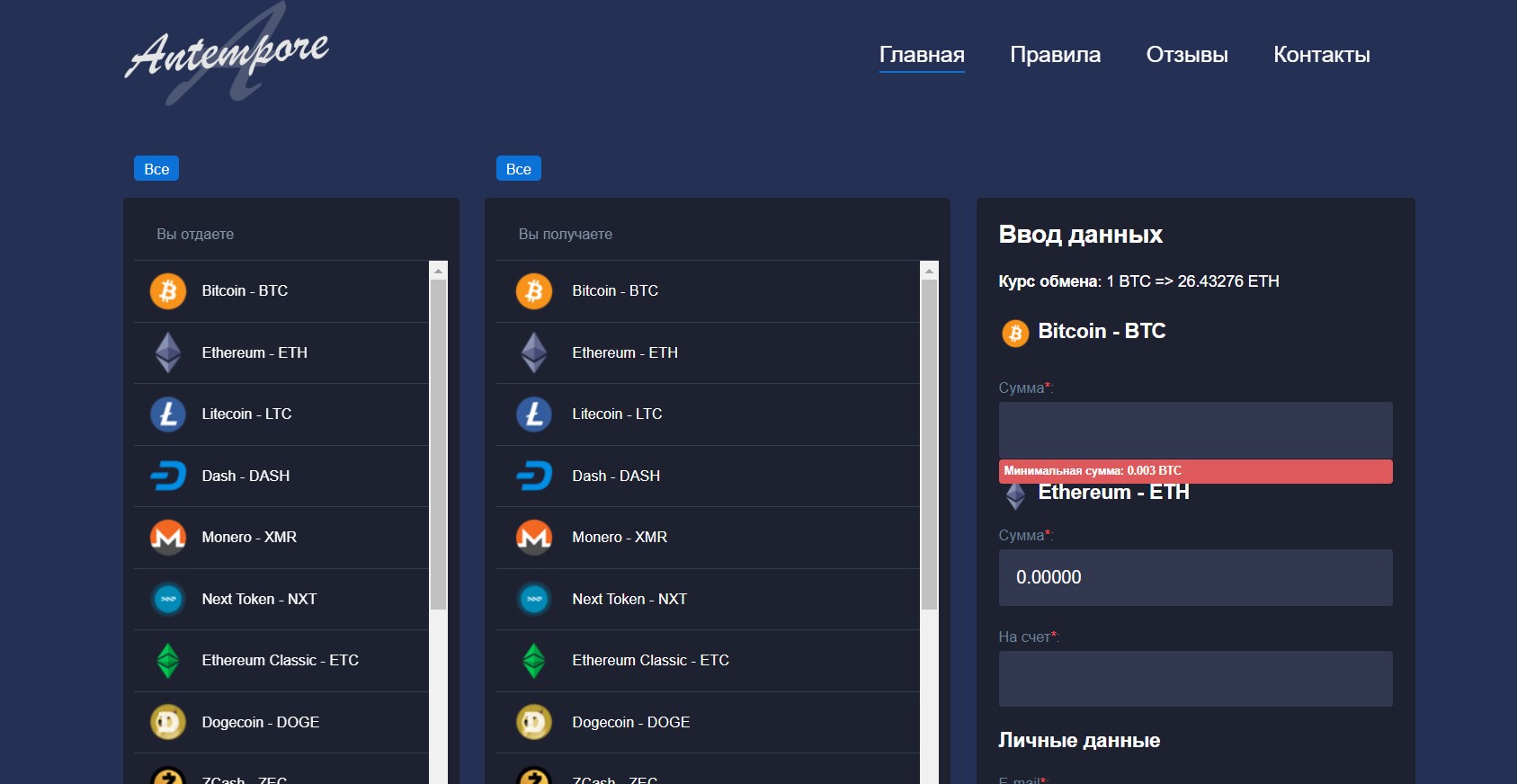Image resolution: width=1517 pixels, height=784 pixels.
Task: Click the give list scrollbar up arrow
Action: [x=438, y=271]
